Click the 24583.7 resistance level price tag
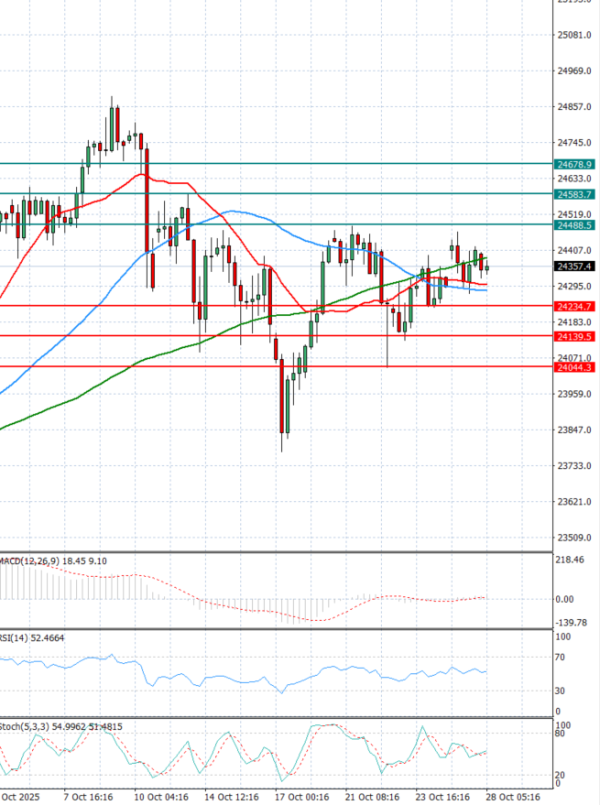The height and width of the screenshot is (805, 600). pyautogui.click(x=575, y=194)
